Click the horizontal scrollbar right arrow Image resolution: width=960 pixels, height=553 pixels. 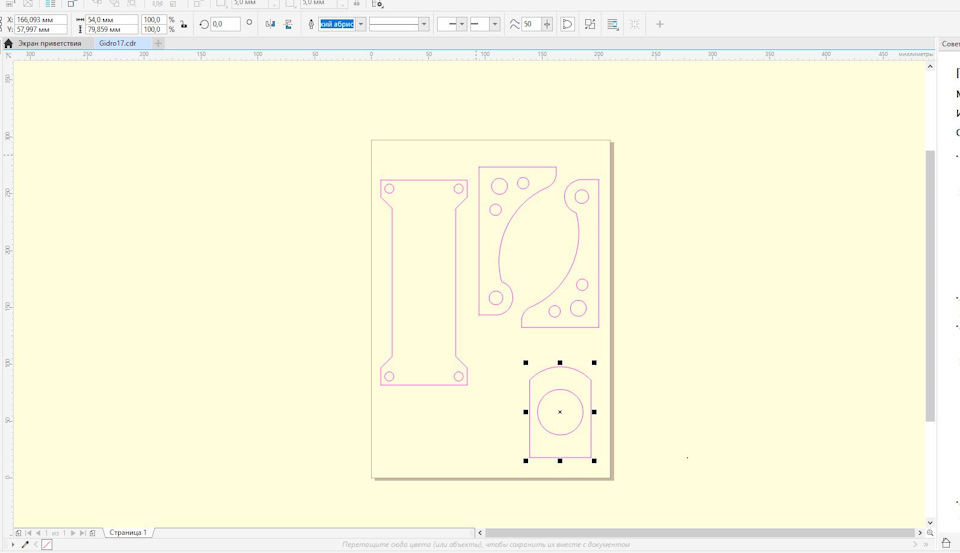coord(920,533)
